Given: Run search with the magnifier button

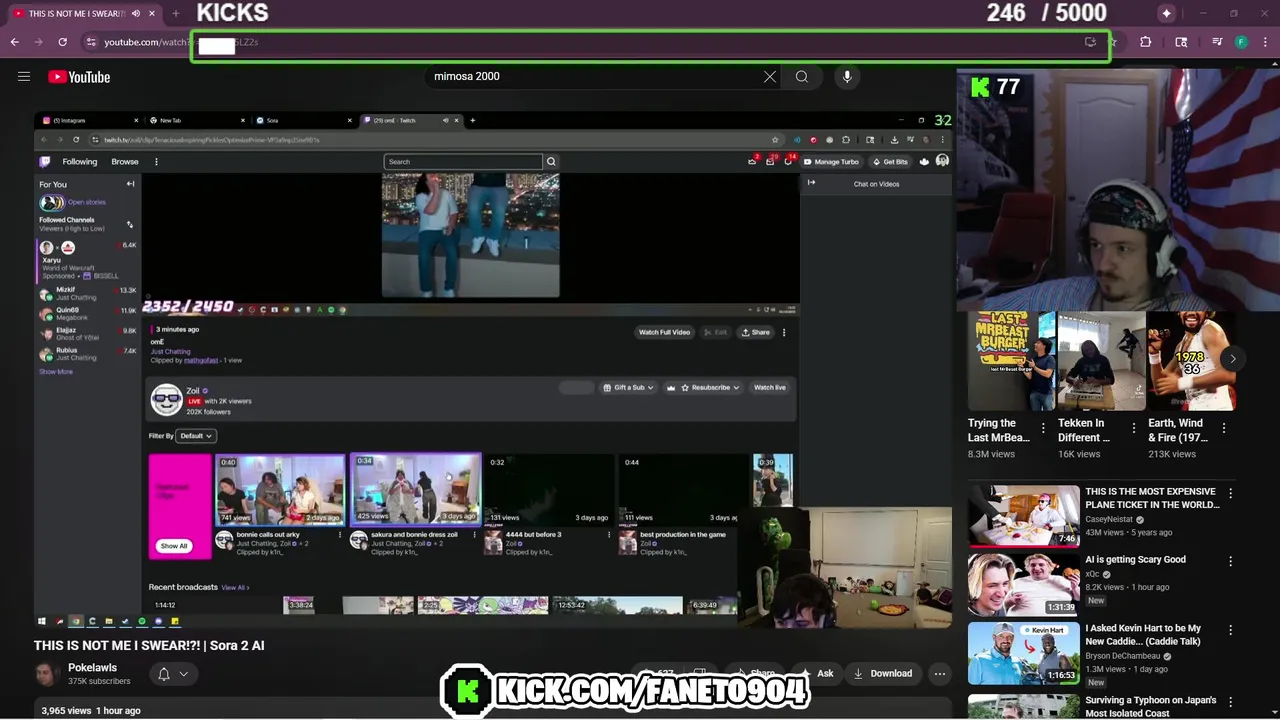Looking at the screenshot, I should tap(802, 77).
